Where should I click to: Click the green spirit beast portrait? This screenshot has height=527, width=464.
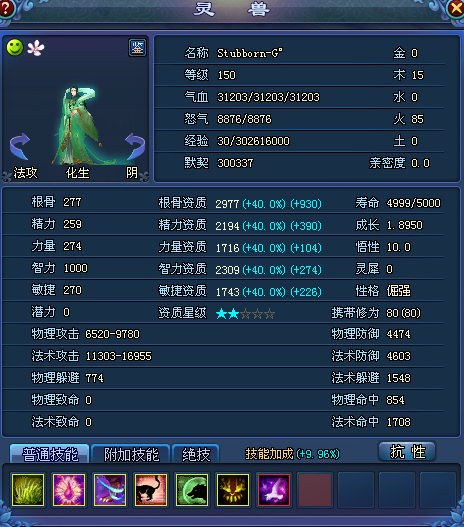(79, 125)
